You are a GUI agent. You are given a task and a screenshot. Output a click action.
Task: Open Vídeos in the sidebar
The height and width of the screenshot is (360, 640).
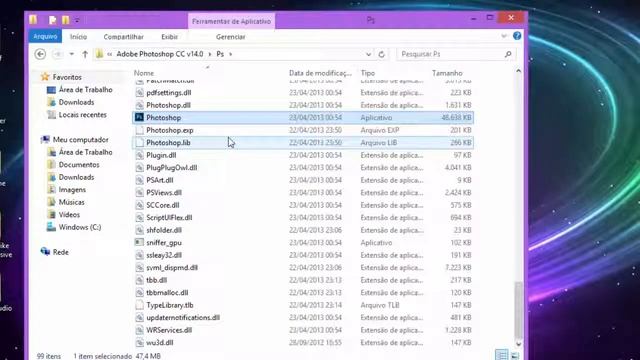[69, 214]
